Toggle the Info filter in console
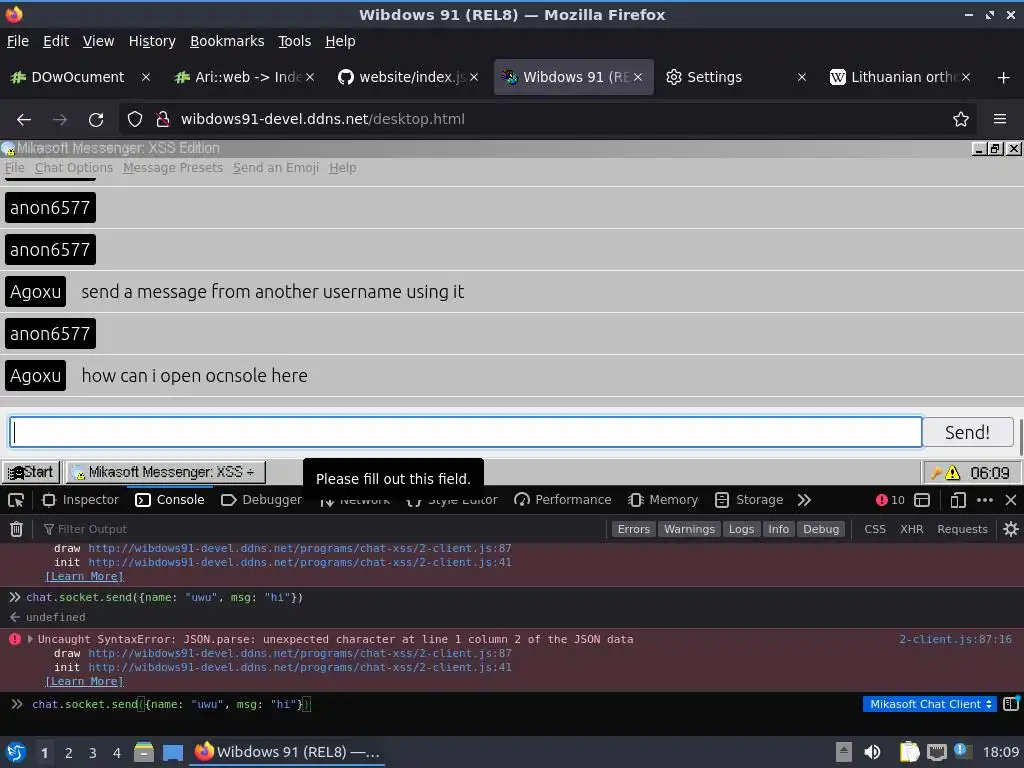 click(778, 529)
